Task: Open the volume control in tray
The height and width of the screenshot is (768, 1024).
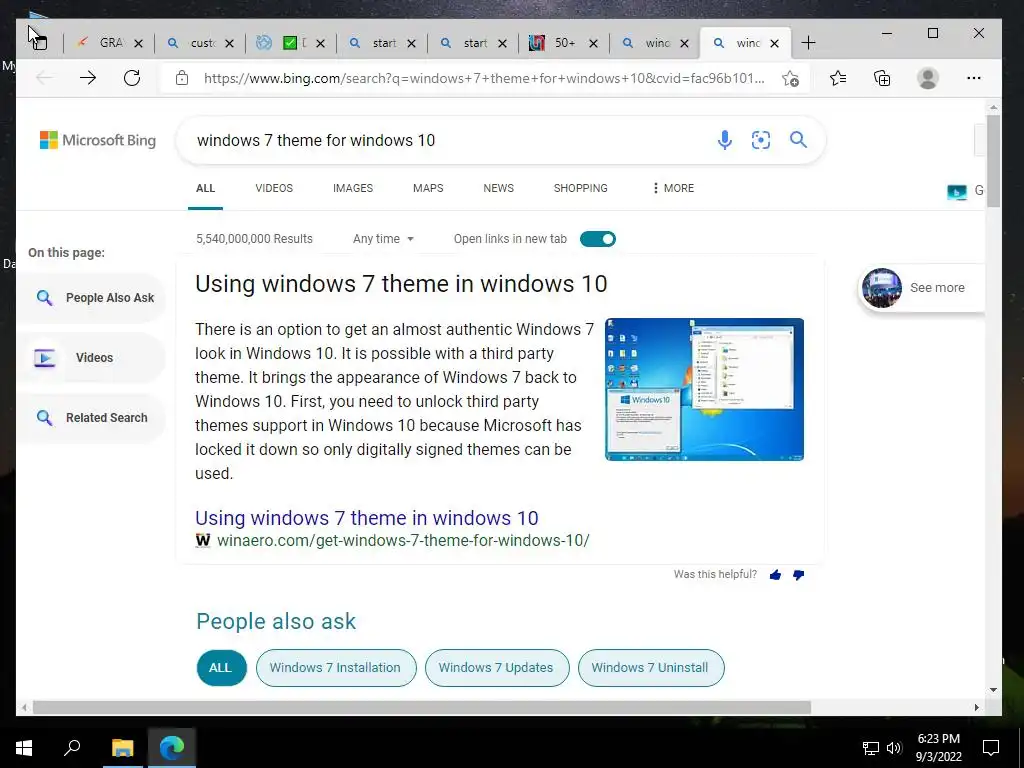Action: coord(894,748)
